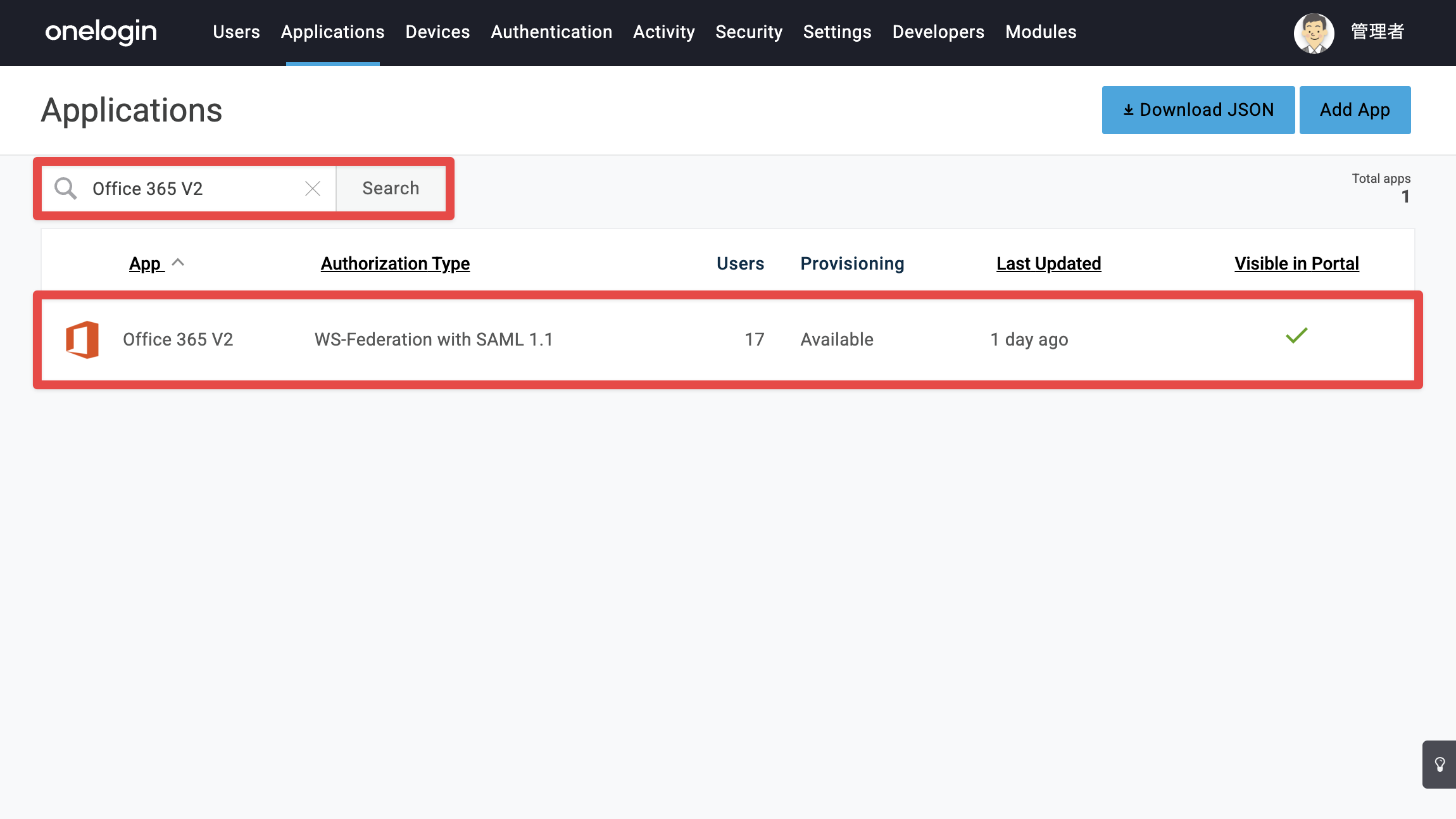Click the Provisioning column header

click(x=853, y=263)
